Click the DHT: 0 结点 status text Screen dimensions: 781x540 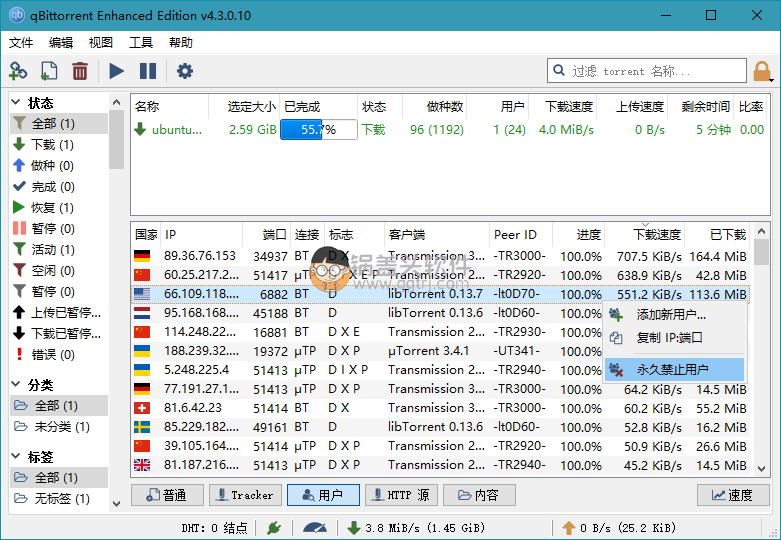pos(214,528)
